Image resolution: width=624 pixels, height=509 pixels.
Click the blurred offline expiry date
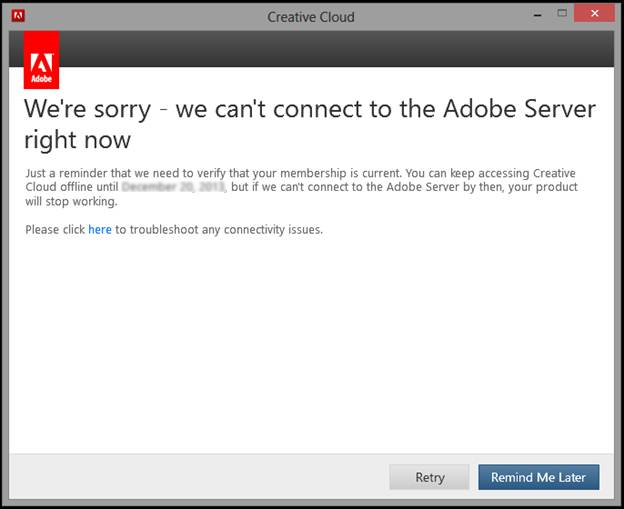pos(174,187)
